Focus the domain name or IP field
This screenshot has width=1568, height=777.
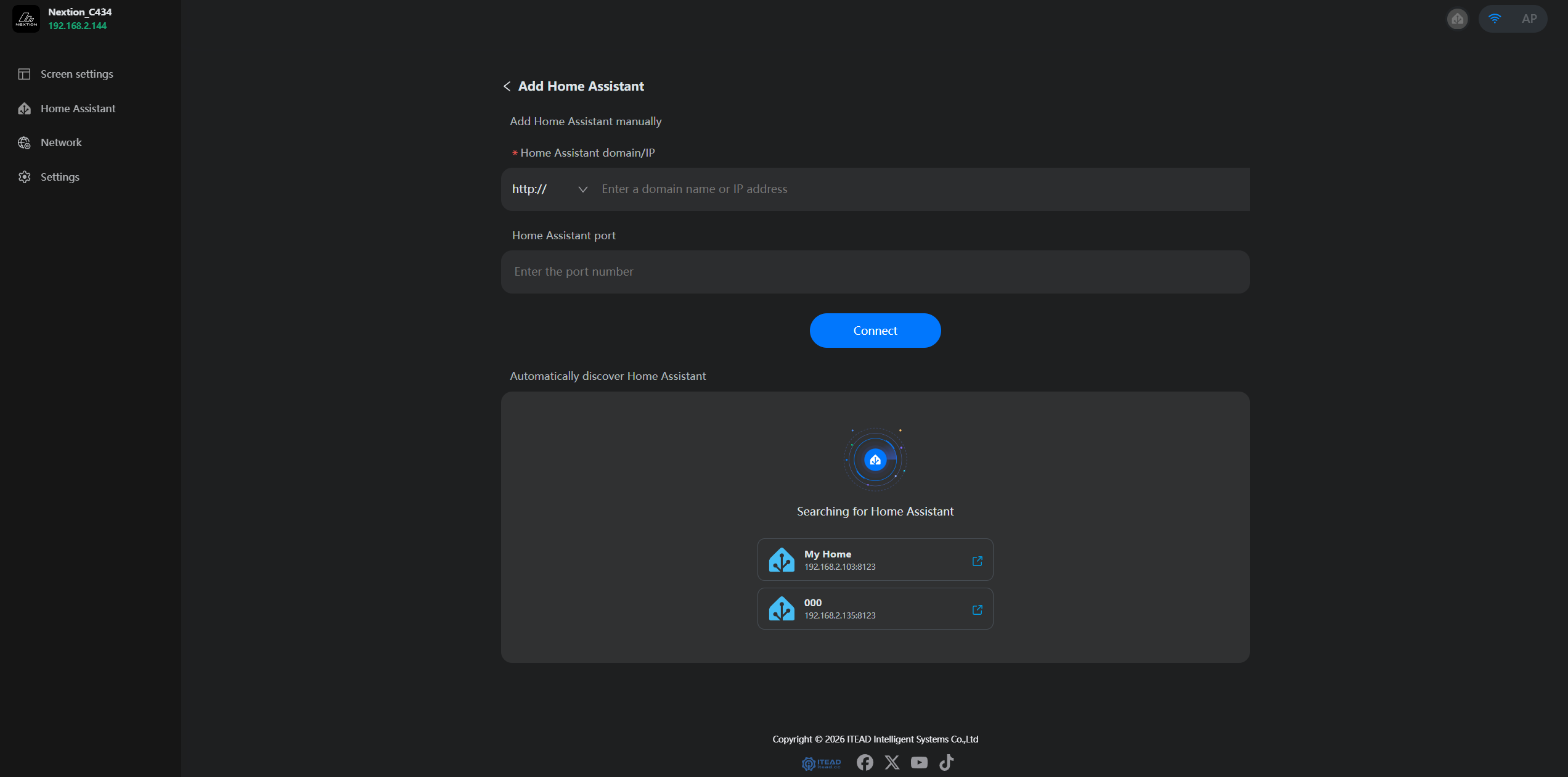[921, 189]
